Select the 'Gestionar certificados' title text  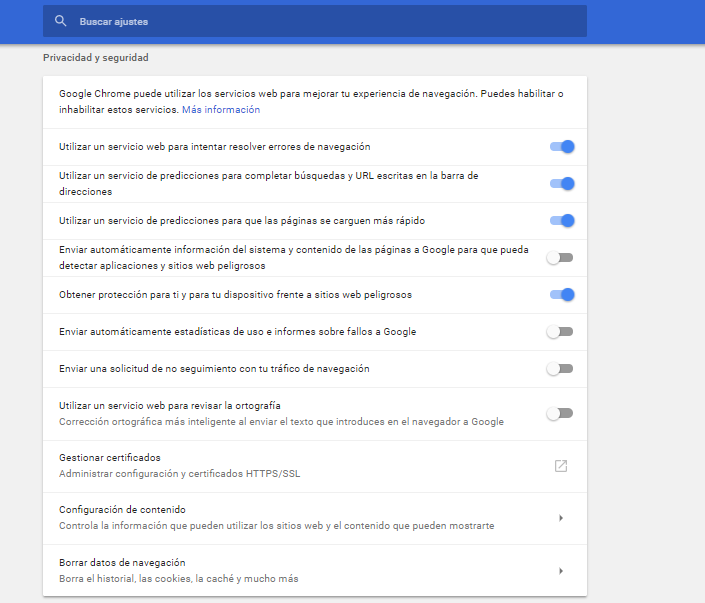click(110, 458)
